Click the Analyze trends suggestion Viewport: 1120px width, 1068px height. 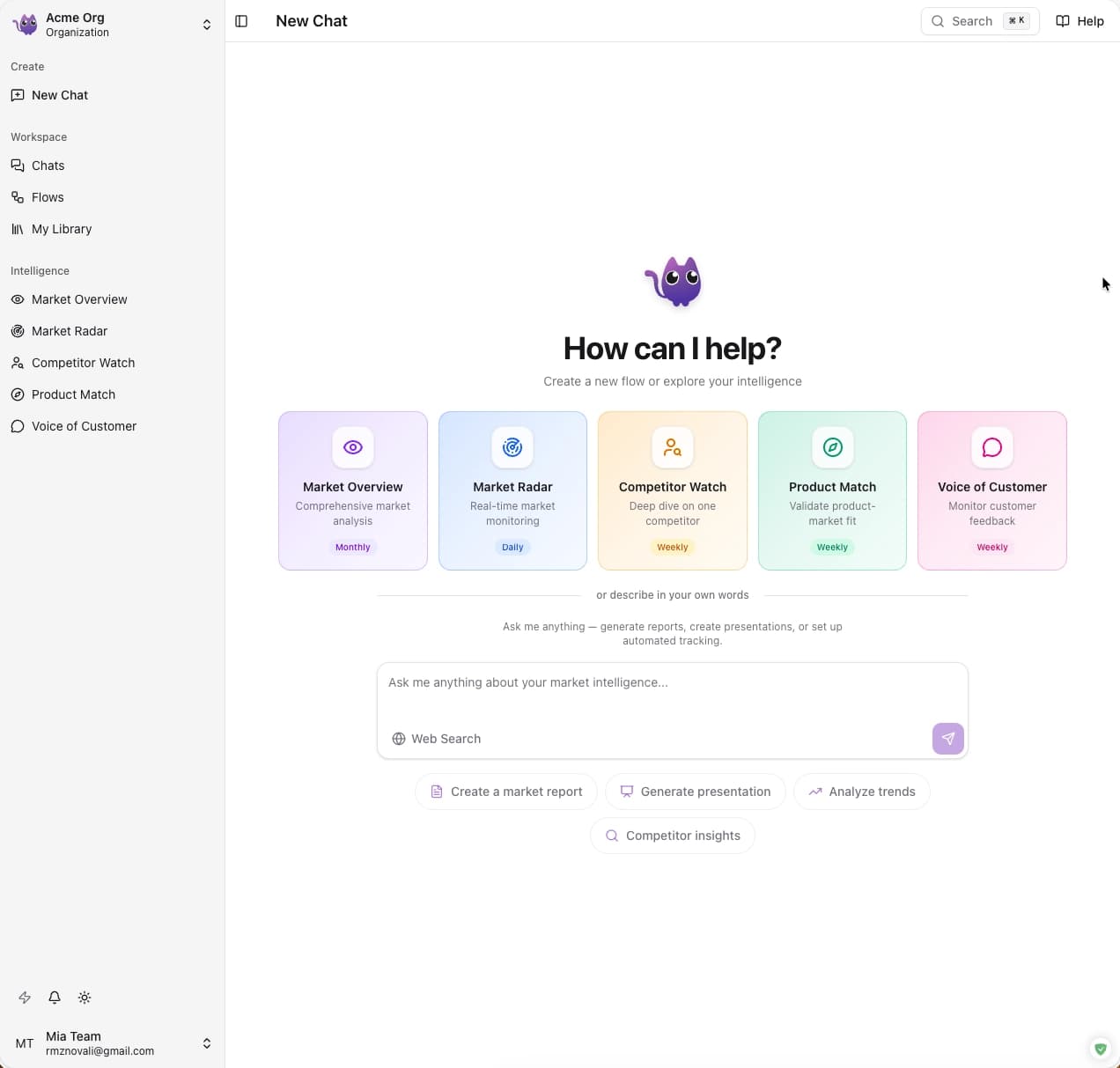(861, 792)
